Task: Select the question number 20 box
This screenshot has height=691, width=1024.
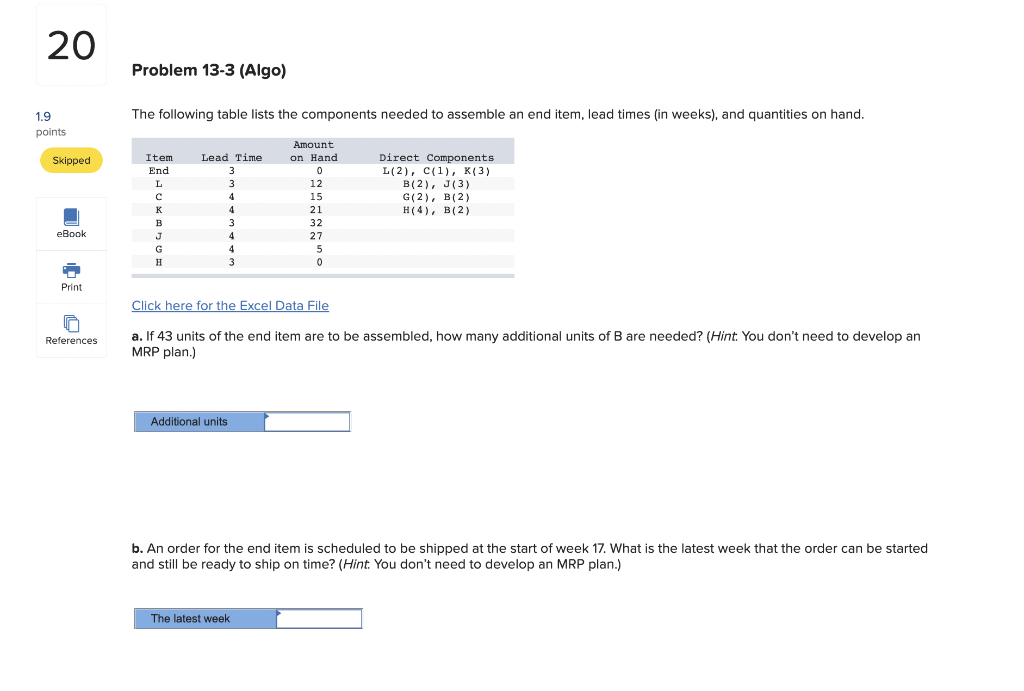Action: 70,44
